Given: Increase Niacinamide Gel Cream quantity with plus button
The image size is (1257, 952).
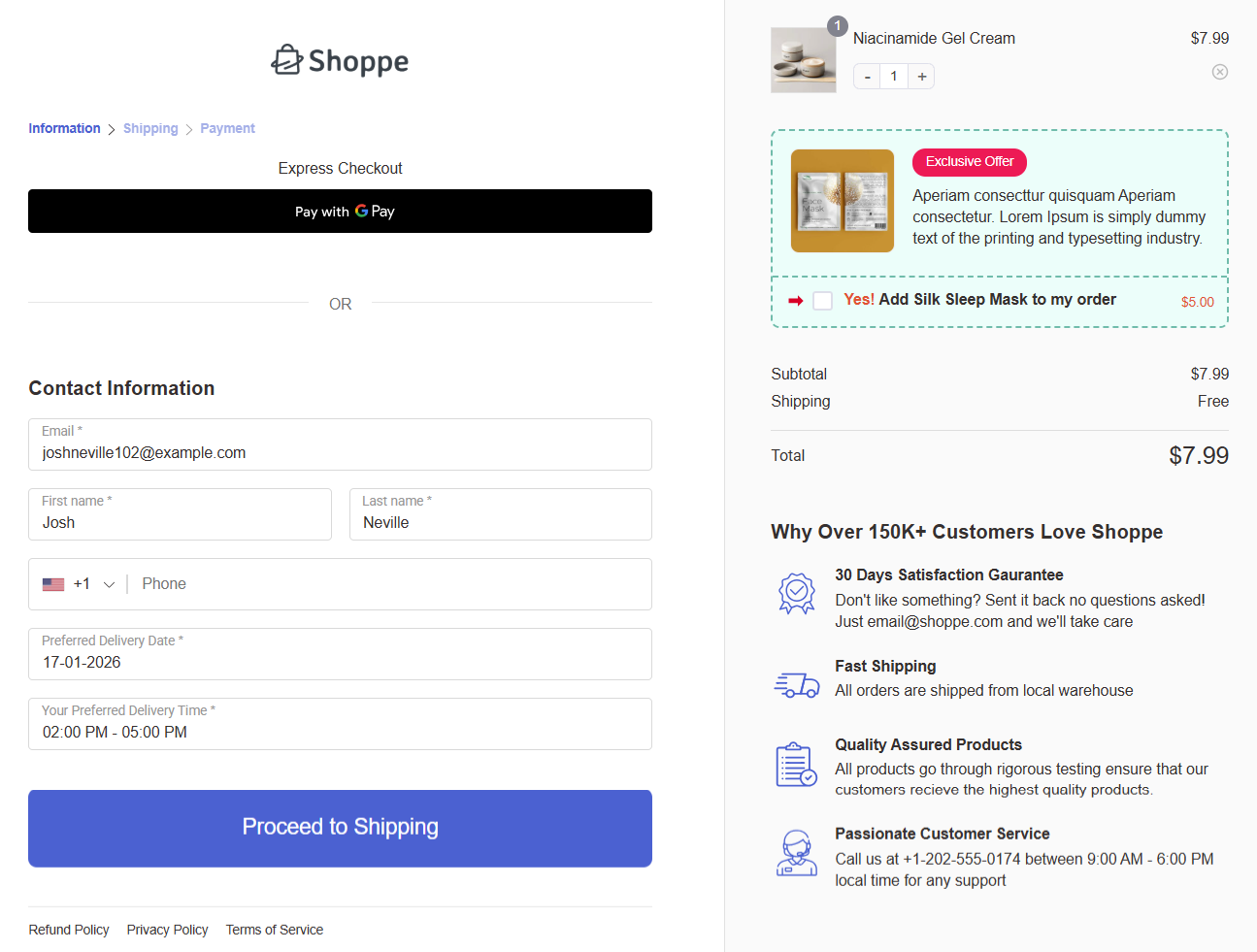Looking at the screenshot, I should [920, 76].
